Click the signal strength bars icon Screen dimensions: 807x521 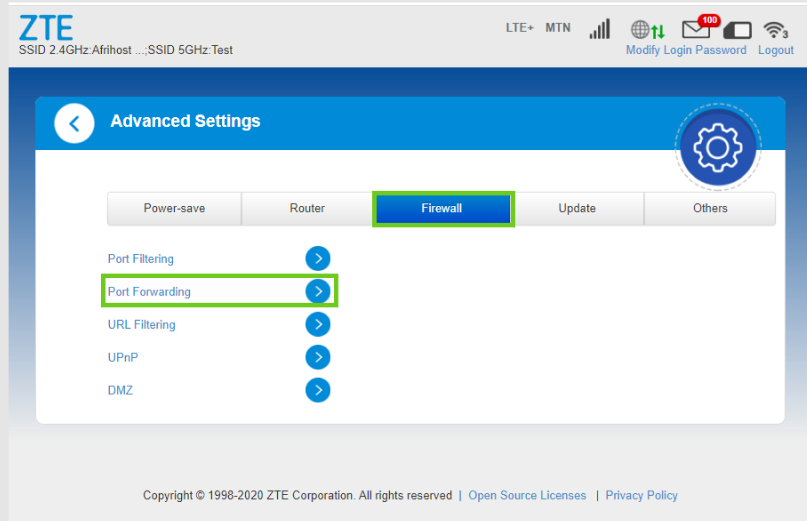click(x=599, y=29)
